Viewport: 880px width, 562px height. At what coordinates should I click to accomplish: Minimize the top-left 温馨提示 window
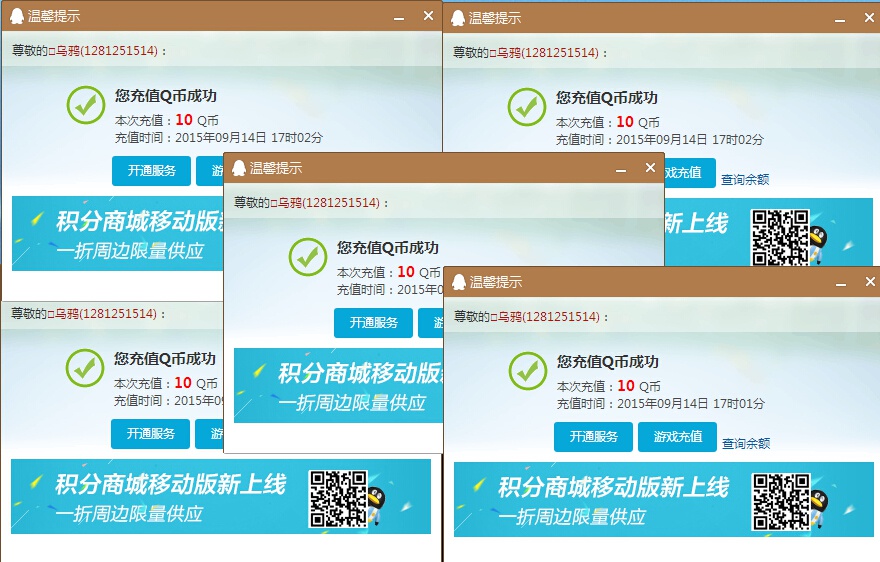pos(399,18)
